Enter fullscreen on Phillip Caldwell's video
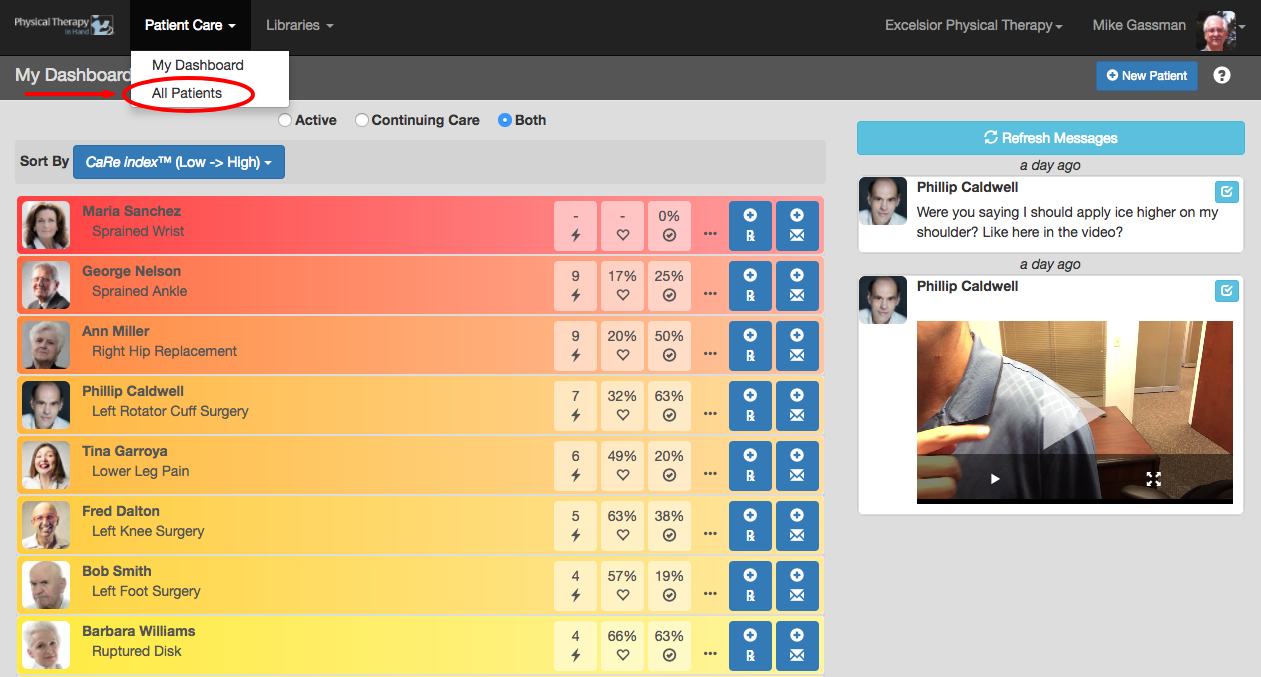The image size is (1261, 677). tap(1153, 479)
